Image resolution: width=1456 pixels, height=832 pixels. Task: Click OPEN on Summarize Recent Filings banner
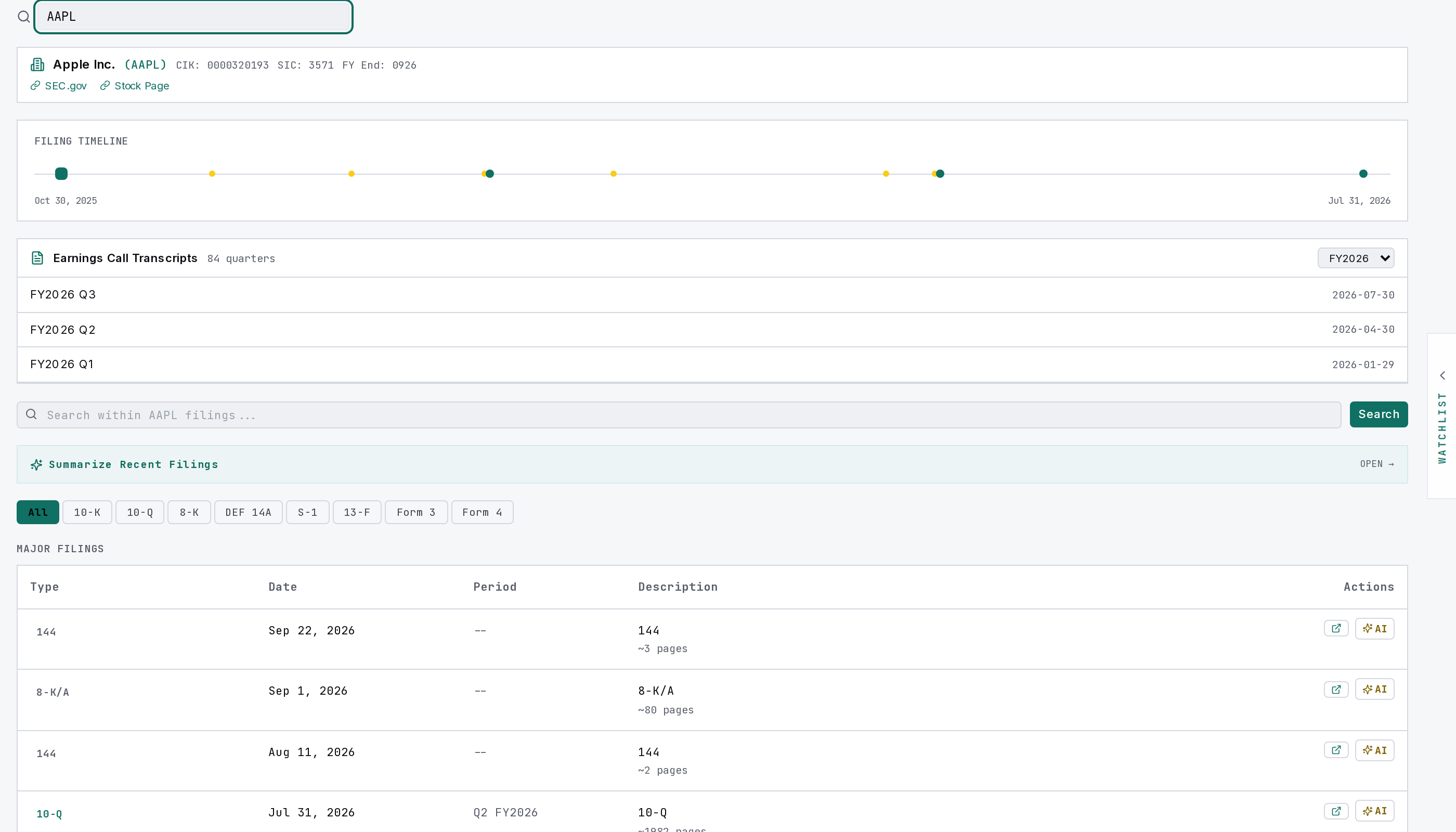tap(1376, 464)
